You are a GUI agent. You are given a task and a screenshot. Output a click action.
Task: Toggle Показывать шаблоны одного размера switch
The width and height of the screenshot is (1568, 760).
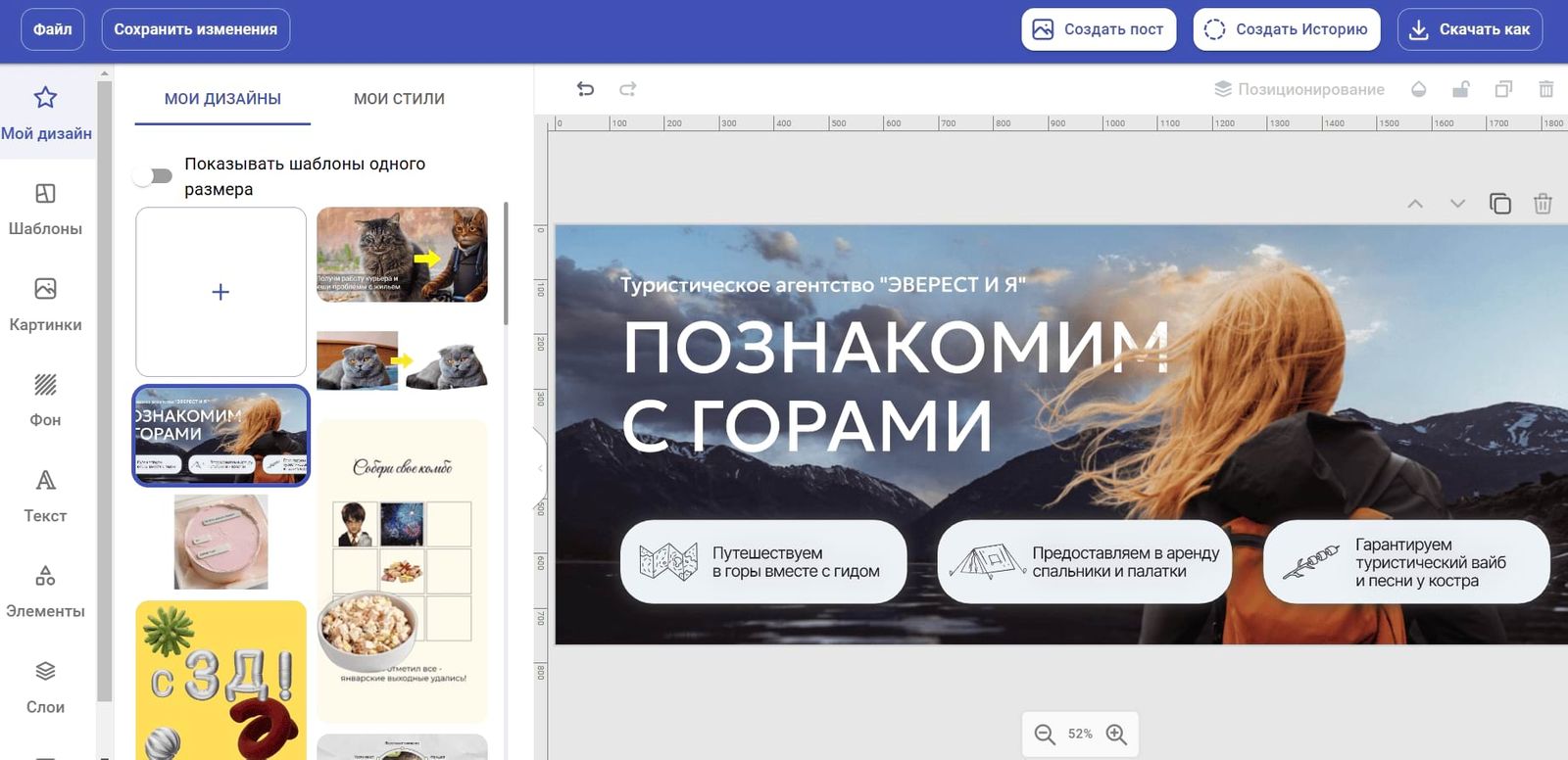[153, 176]
